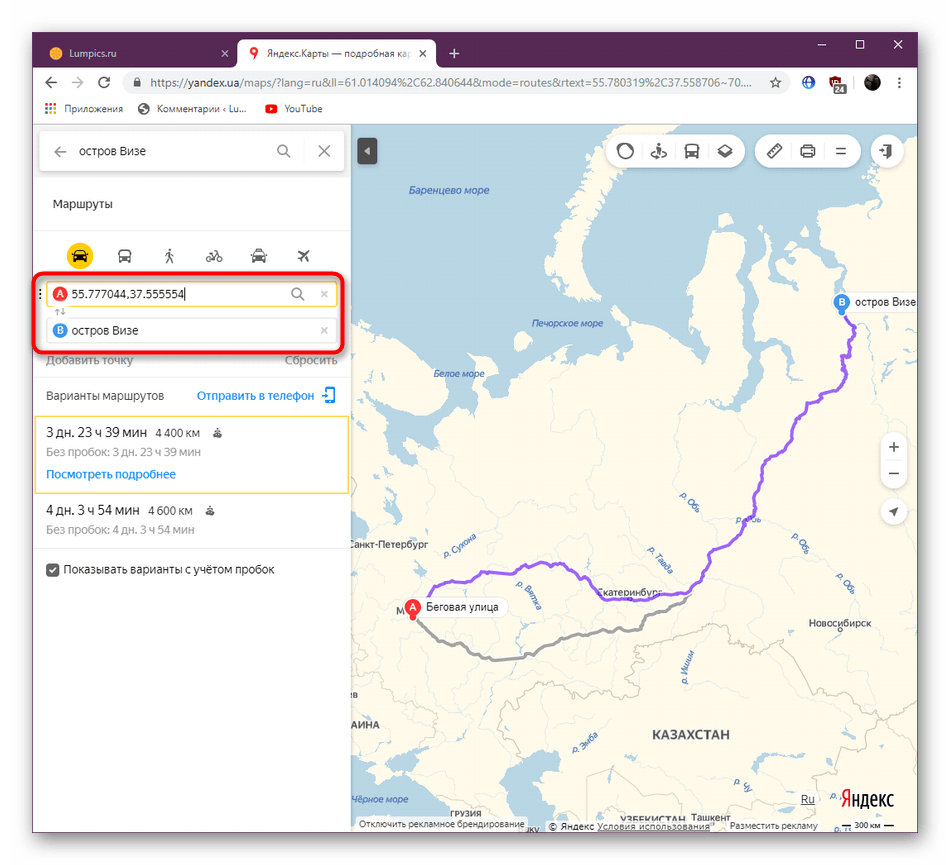The height and width of the screenshot is (865, 950).
Task: Open a new browser tab
Action: tap(454, 53)
